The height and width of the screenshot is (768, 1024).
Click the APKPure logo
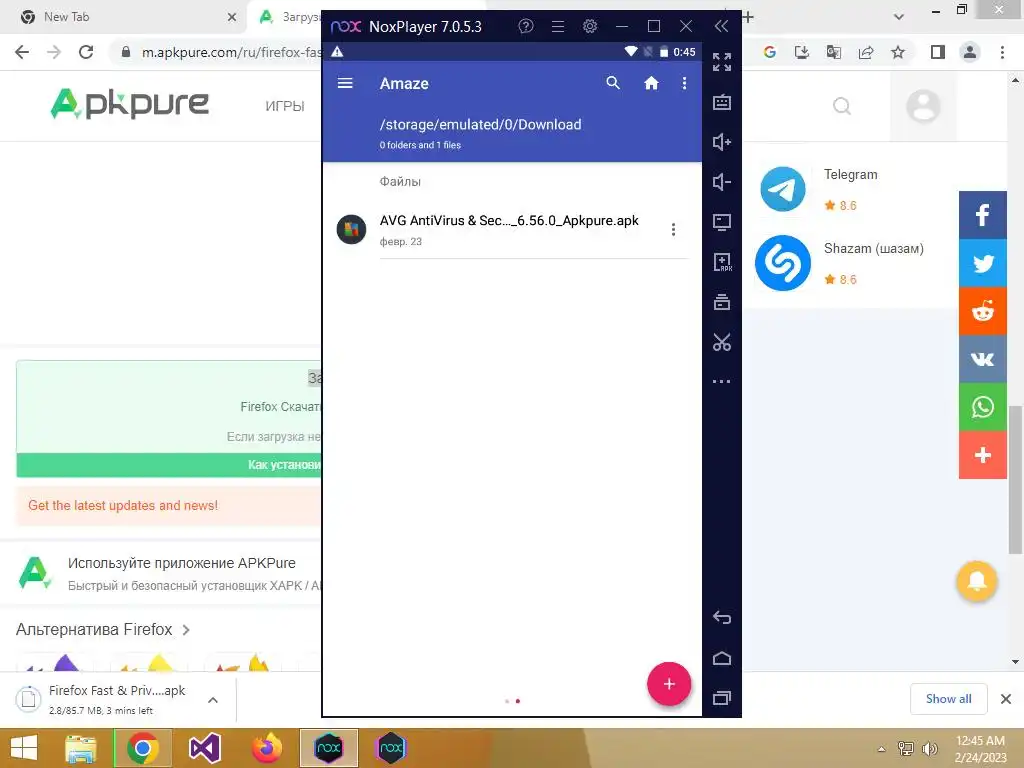129,104
